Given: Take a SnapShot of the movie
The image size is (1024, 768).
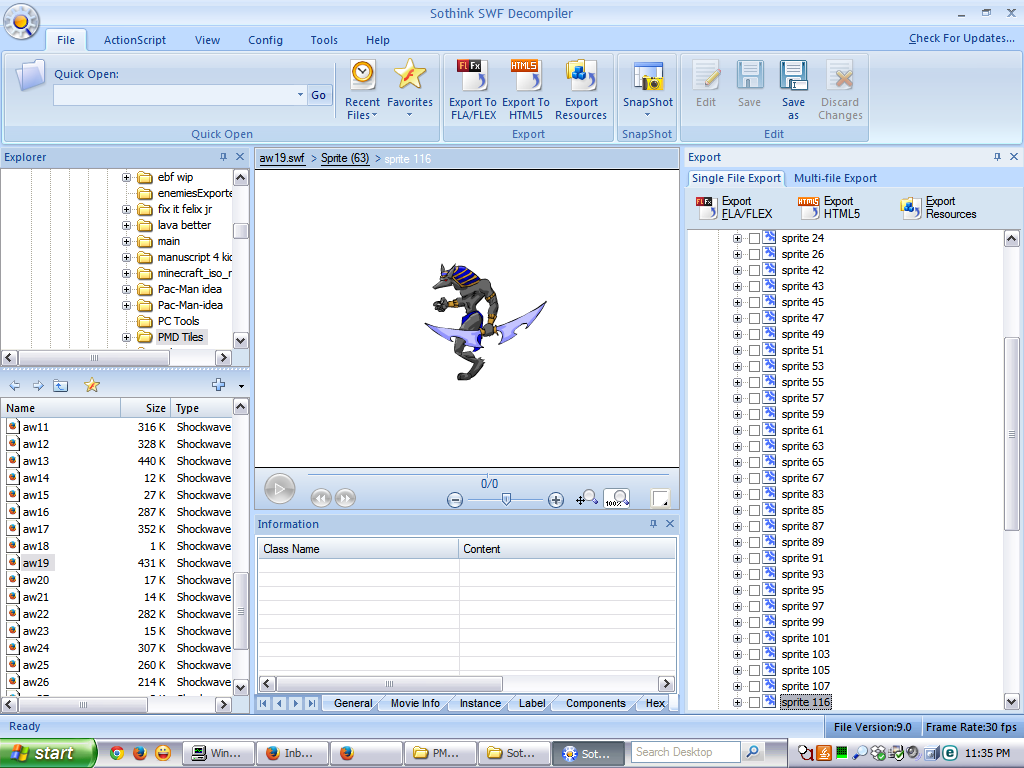Looking at the screenshot, I should (x=647, y=88).
